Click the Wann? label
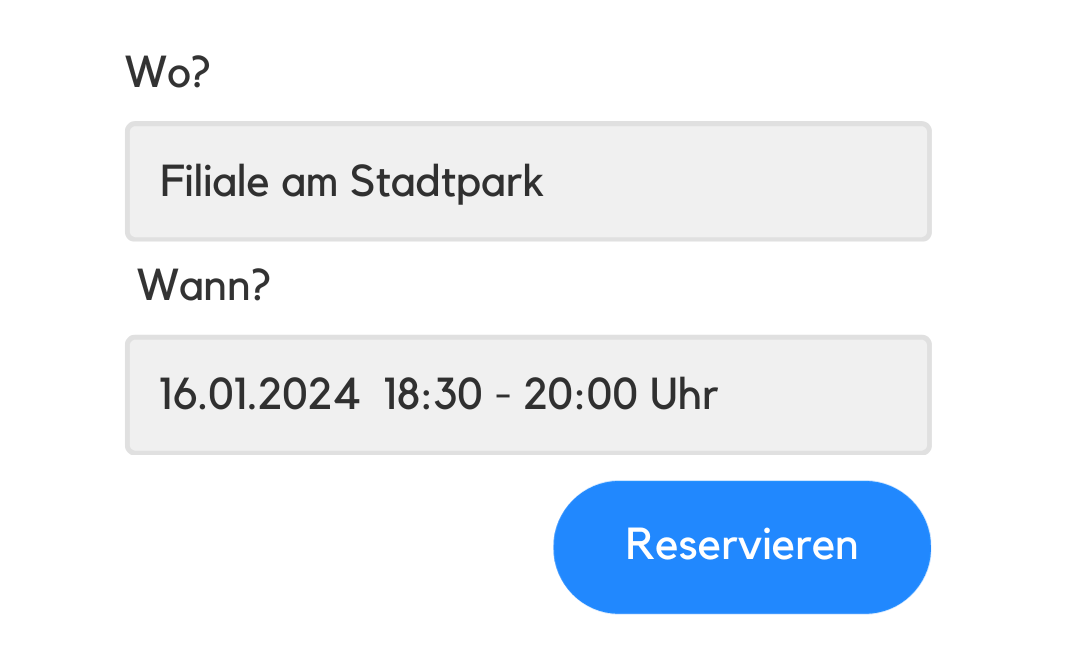1080x664 pixels. [x=204, y=285]
